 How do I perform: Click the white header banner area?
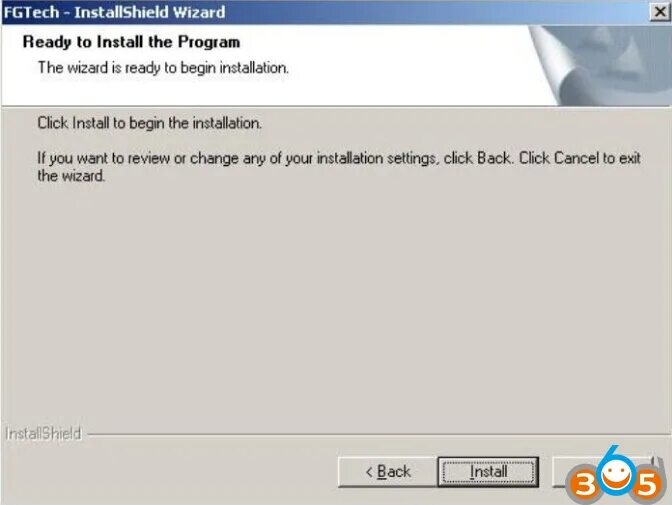click(x=266, y=65)
